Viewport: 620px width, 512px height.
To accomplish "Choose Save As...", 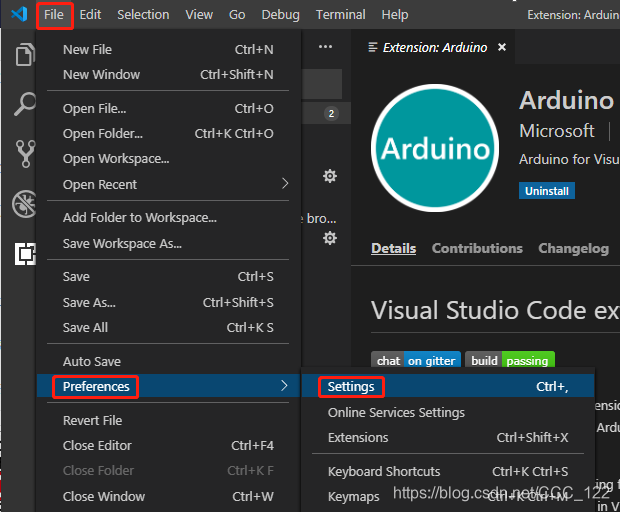I will pos(168,302).
